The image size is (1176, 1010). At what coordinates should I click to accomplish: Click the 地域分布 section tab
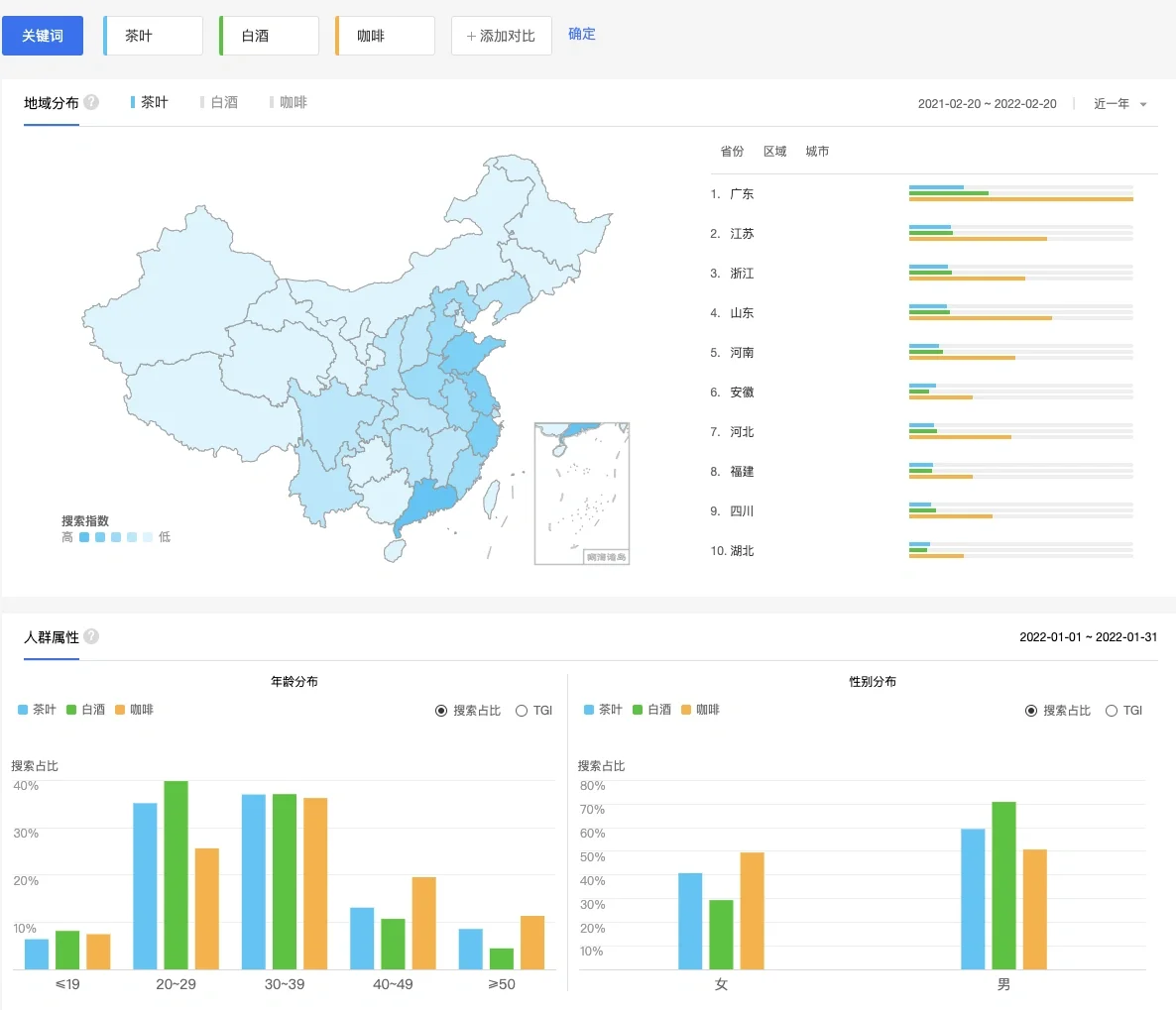[51, 103]
